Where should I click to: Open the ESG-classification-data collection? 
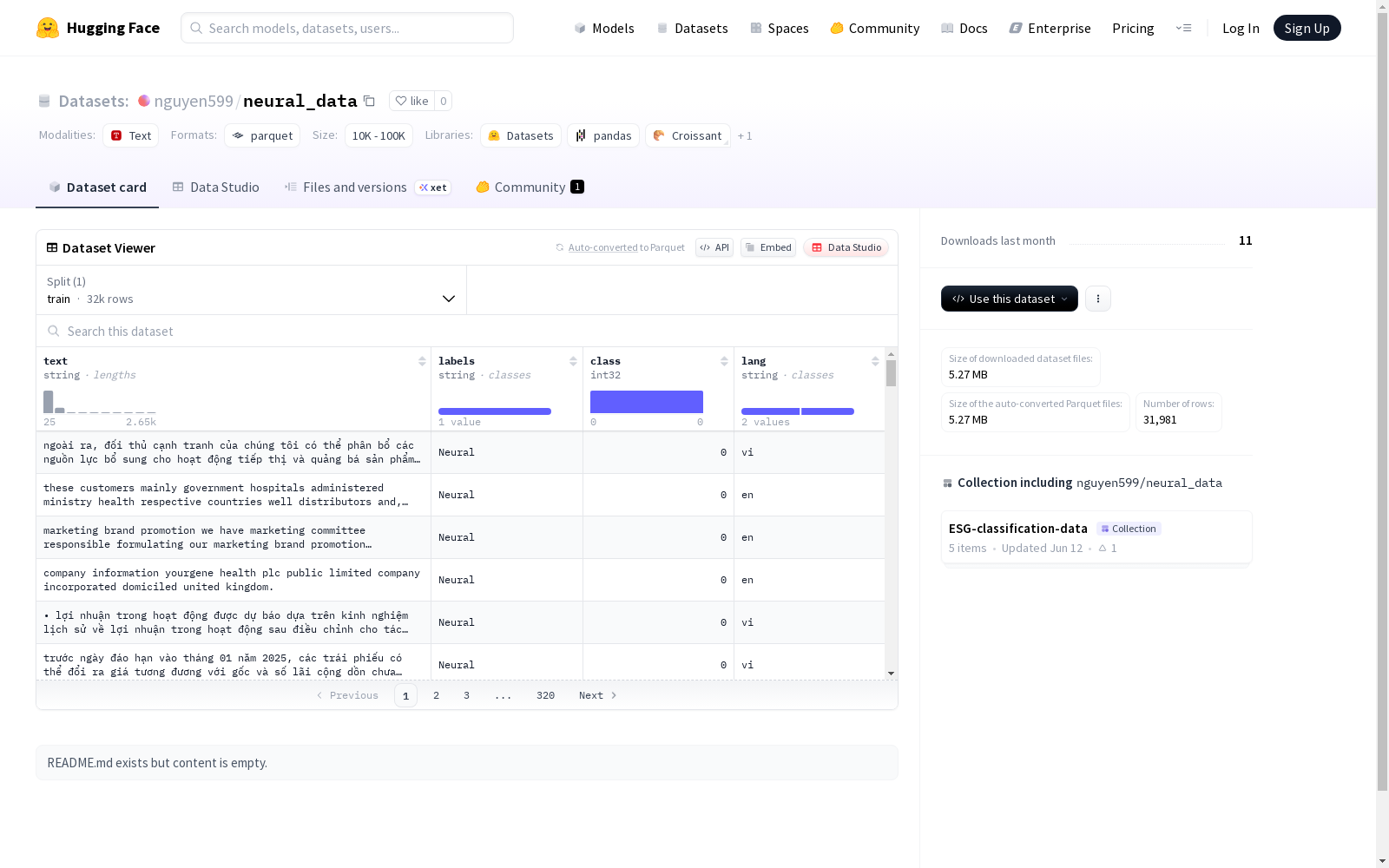pyautogui.click(x=1096, y=537)
